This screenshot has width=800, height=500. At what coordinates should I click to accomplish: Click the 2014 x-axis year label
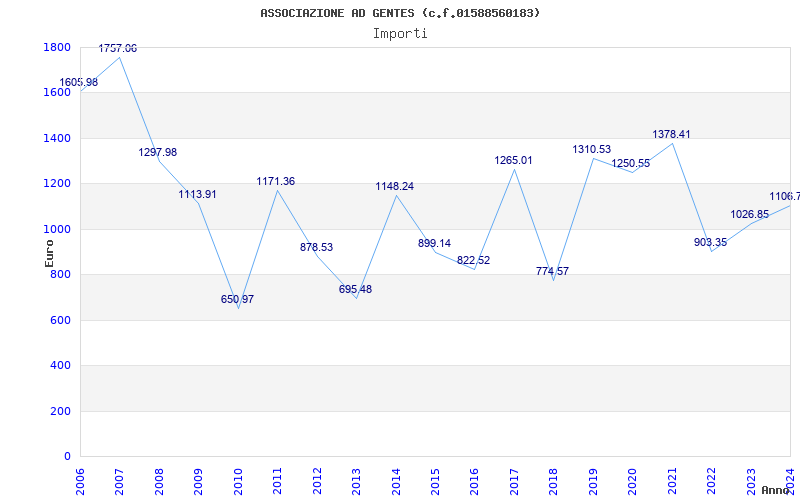pyautogui.click(x=396, y=484)
